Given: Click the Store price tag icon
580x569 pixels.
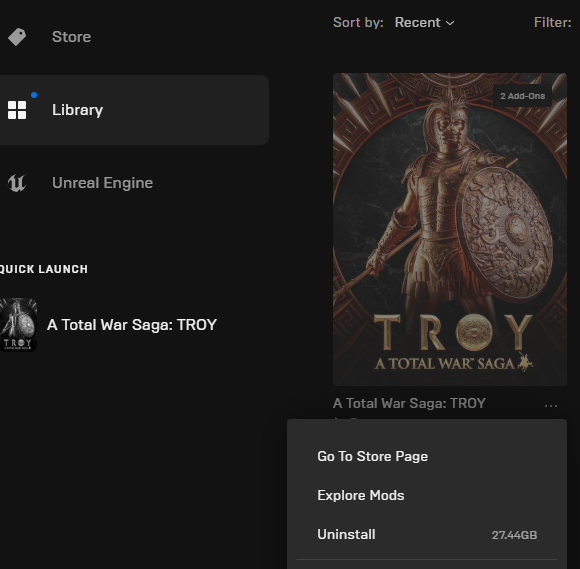Looking at the screenshot, I should click(x=17, y=37).
